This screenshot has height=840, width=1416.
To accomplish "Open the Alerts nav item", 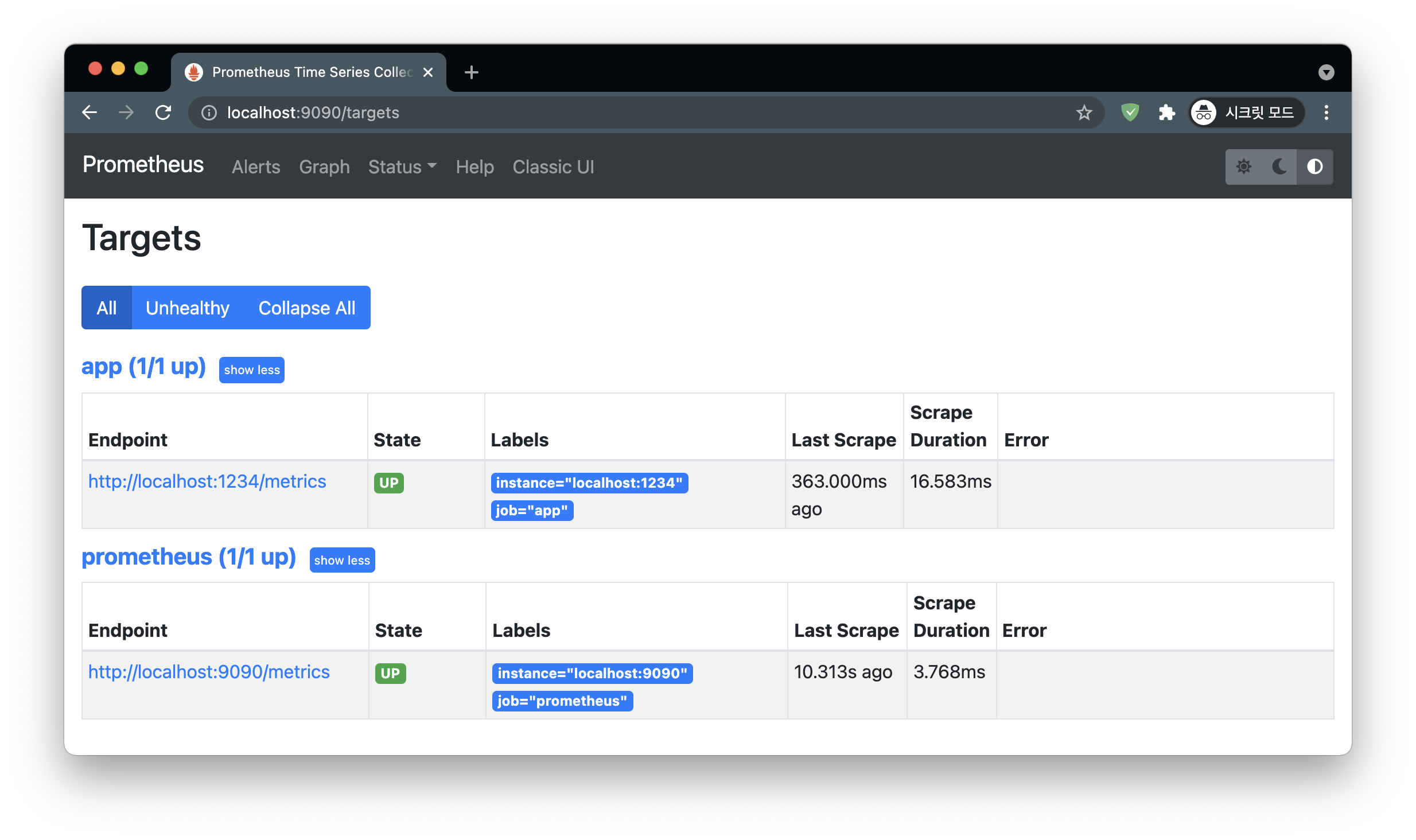I will point(256,167).
